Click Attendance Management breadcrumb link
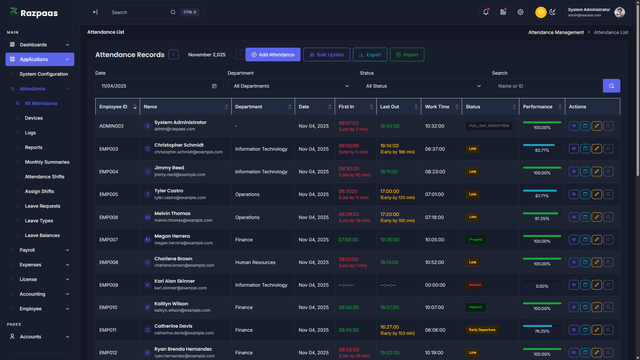The width and height of the screenshot is (640, 360). pyautogui.click(x=556, y=32)
